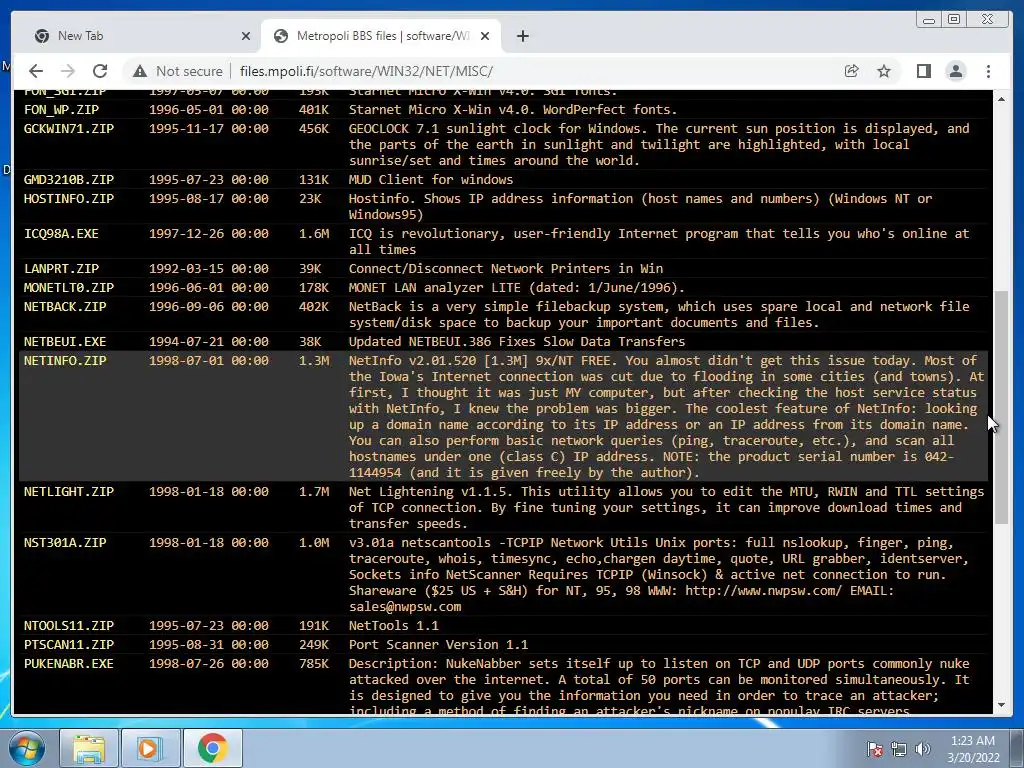Open the NETBEUI.EXE link

click(x=65, y=342)
